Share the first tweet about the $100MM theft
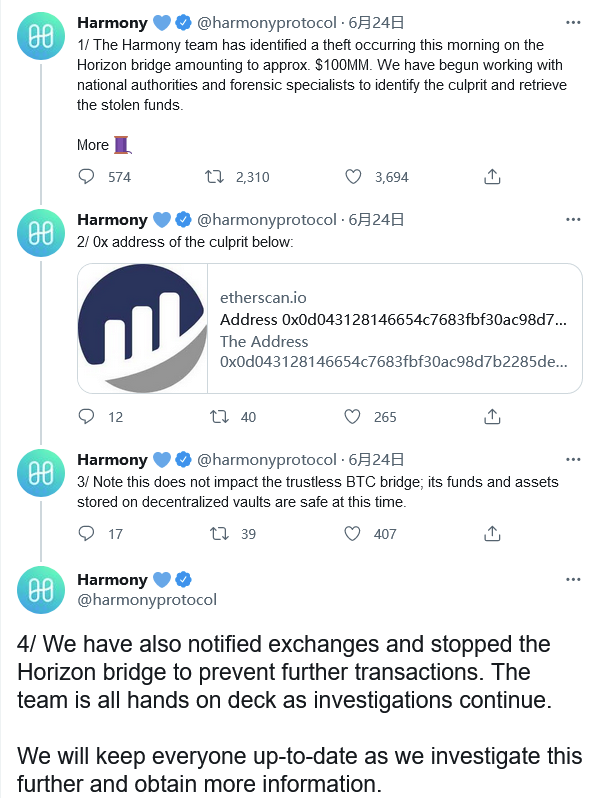Viewport: 598px width, 798px height. 492,177
